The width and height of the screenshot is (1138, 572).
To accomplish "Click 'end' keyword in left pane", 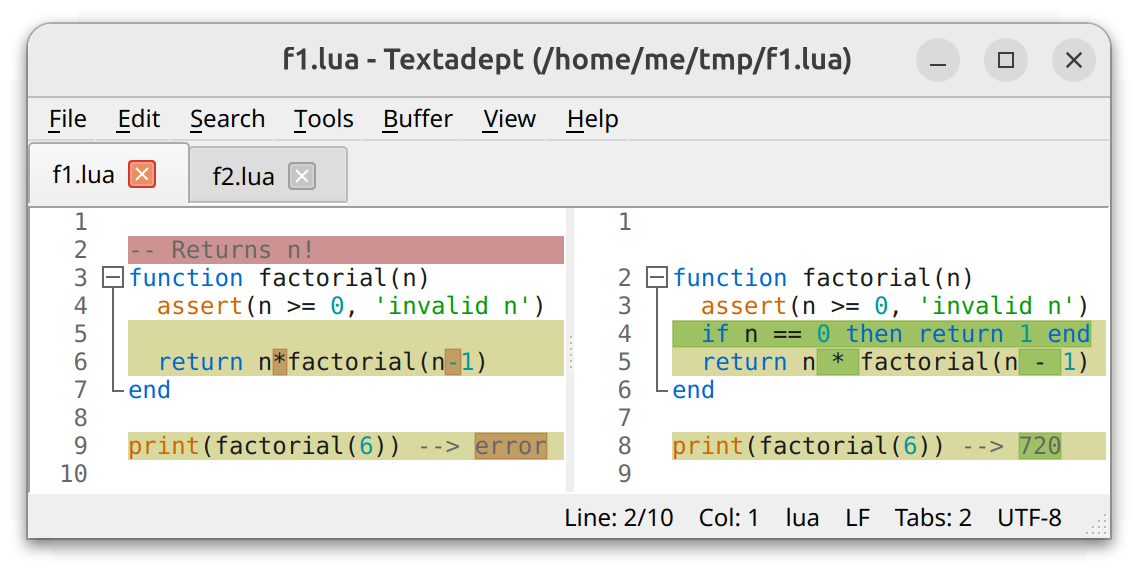I will (x=150, y=390).
